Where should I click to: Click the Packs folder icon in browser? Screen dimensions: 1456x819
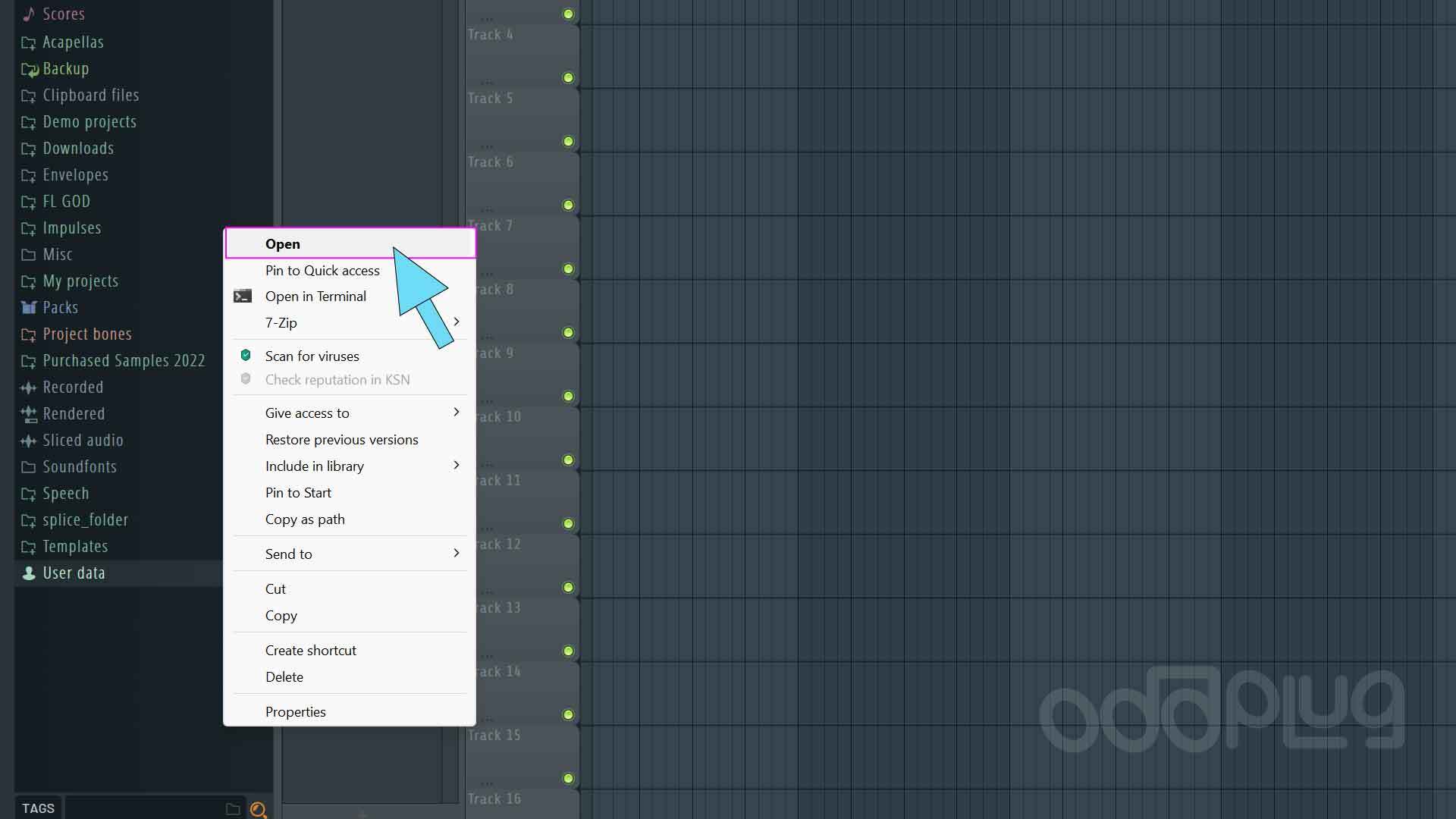click(x=29, y=308)
